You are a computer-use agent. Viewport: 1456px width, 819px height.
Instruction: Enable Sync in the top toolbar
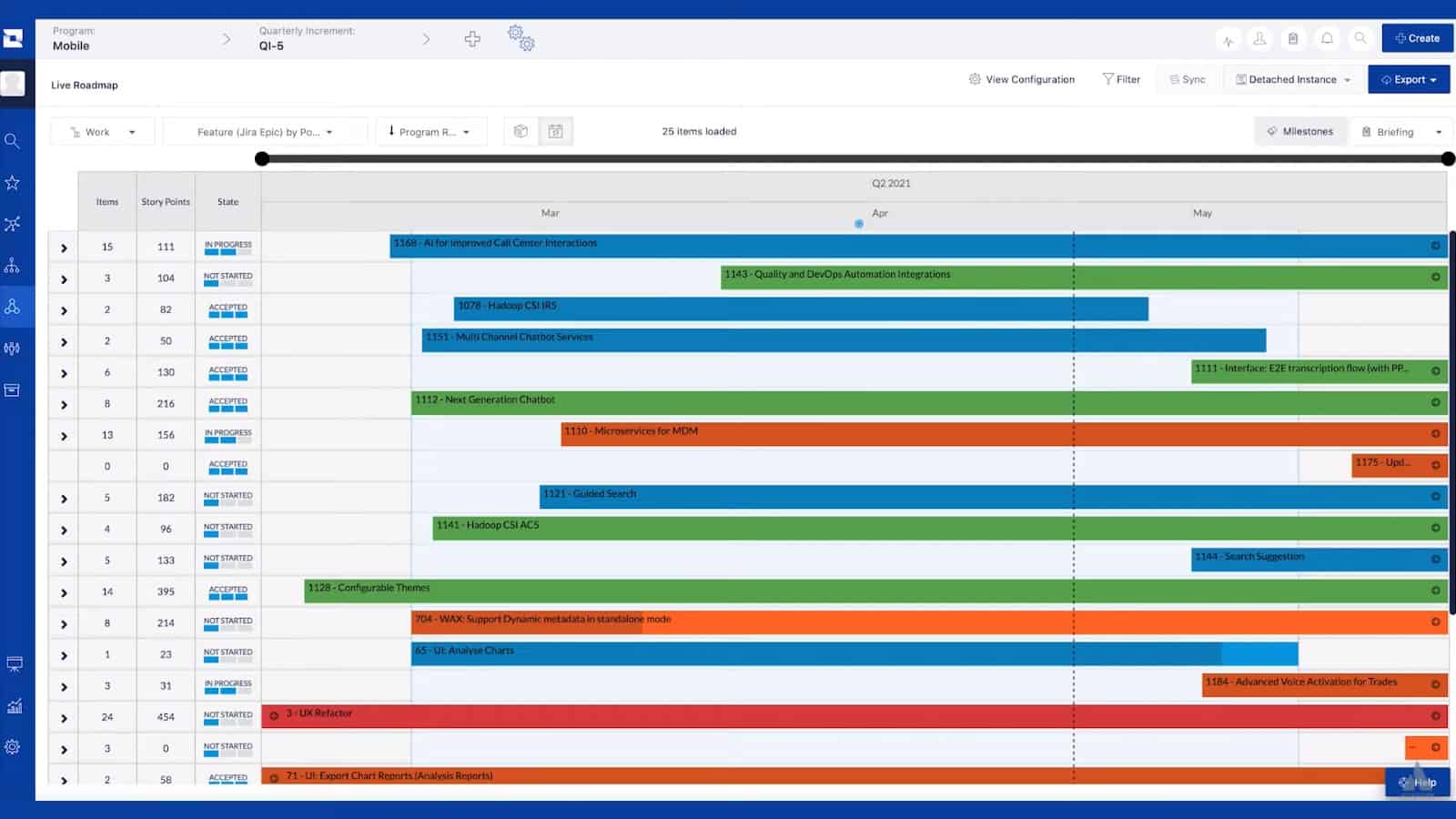[x=1187, y=79]
